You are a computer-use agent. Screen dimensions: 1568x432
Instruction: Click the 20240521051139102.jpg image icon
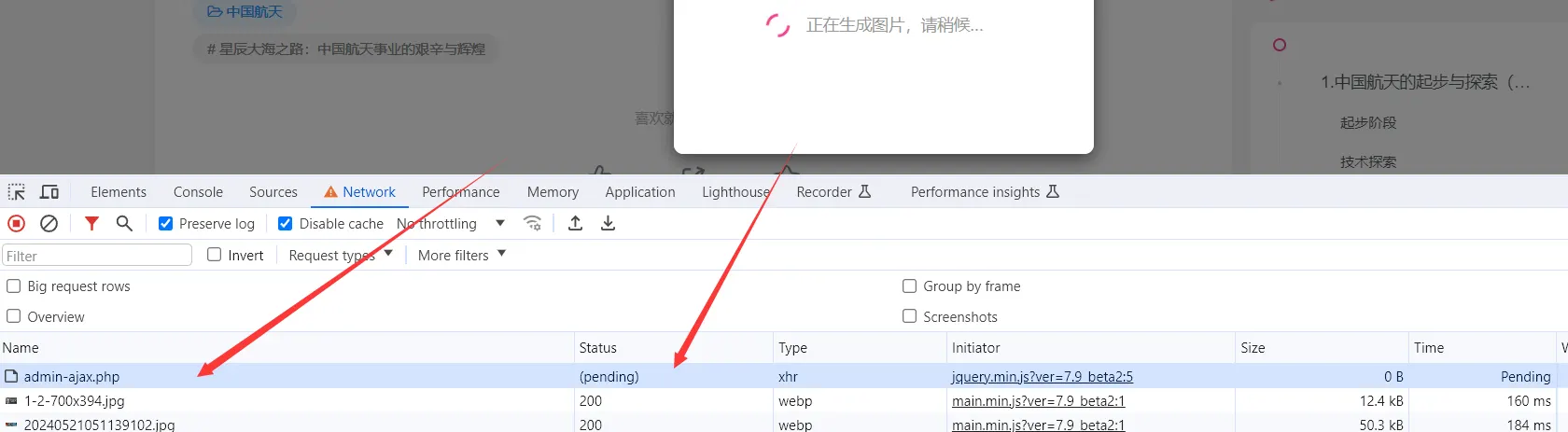tap(11, 425)
